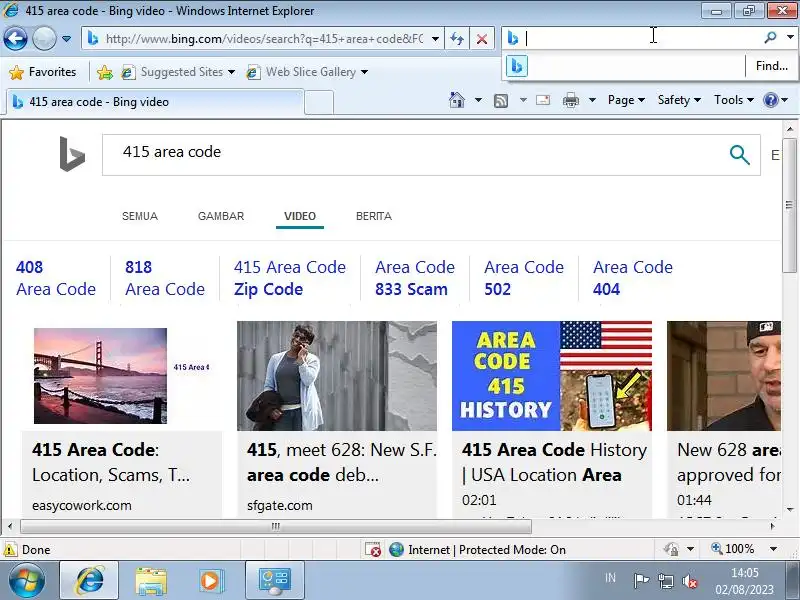Switch to the BERITA results tab
800x600 pixels.
point(374,216)
